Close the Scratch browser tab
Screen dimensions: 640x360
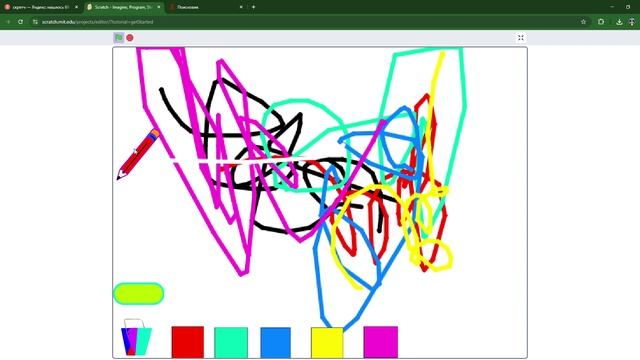click(159, 7)
